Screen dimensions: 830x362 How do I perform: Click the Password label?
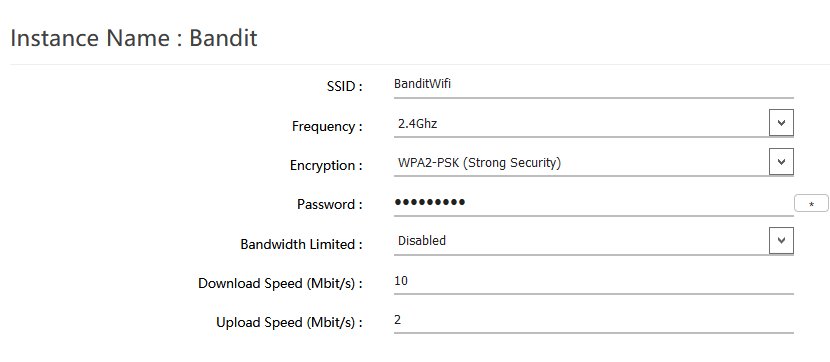click(330, 204)
